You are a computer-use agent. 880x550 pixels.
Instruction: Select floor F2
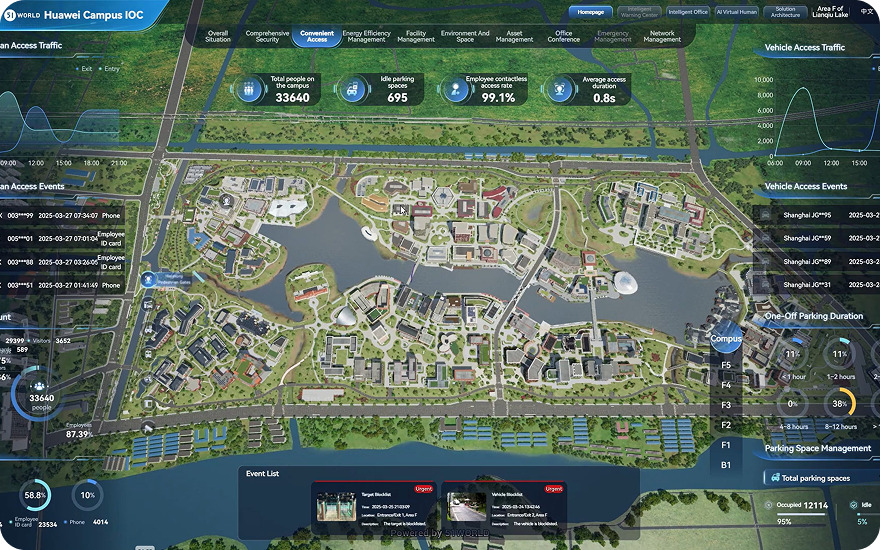726,425
